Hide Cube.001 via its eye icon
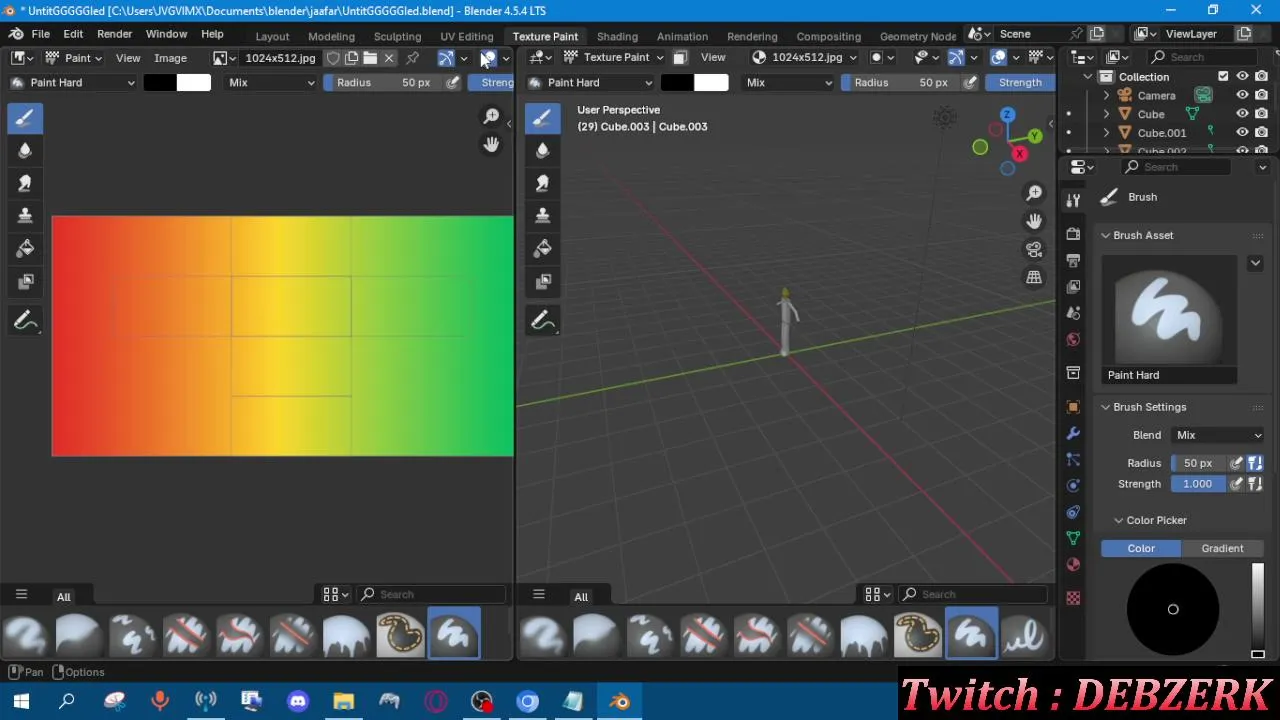 click(1242, 132)
